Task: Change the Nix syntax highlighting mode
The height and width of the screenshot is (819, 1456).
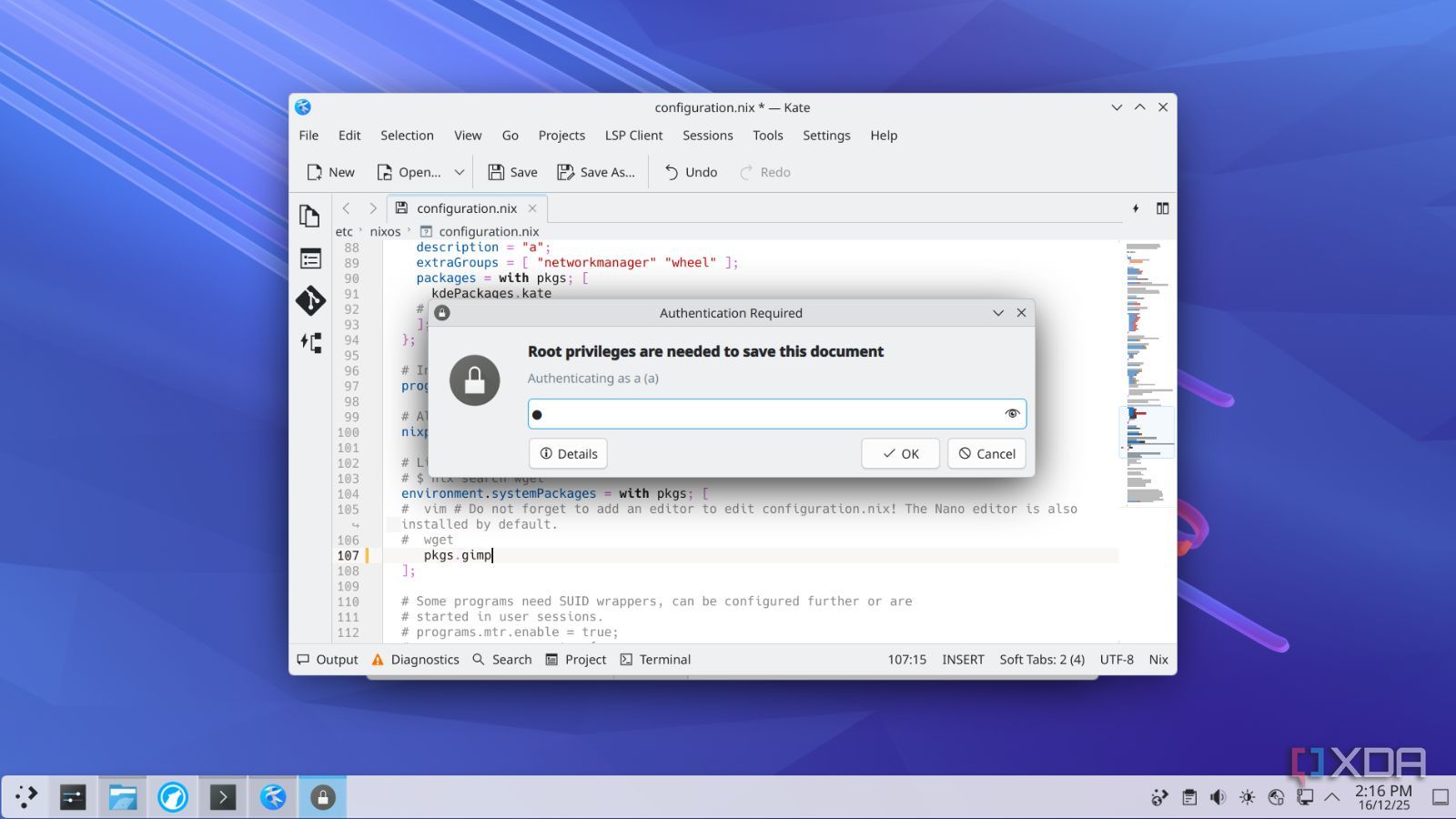Action: coord(1158,660)
